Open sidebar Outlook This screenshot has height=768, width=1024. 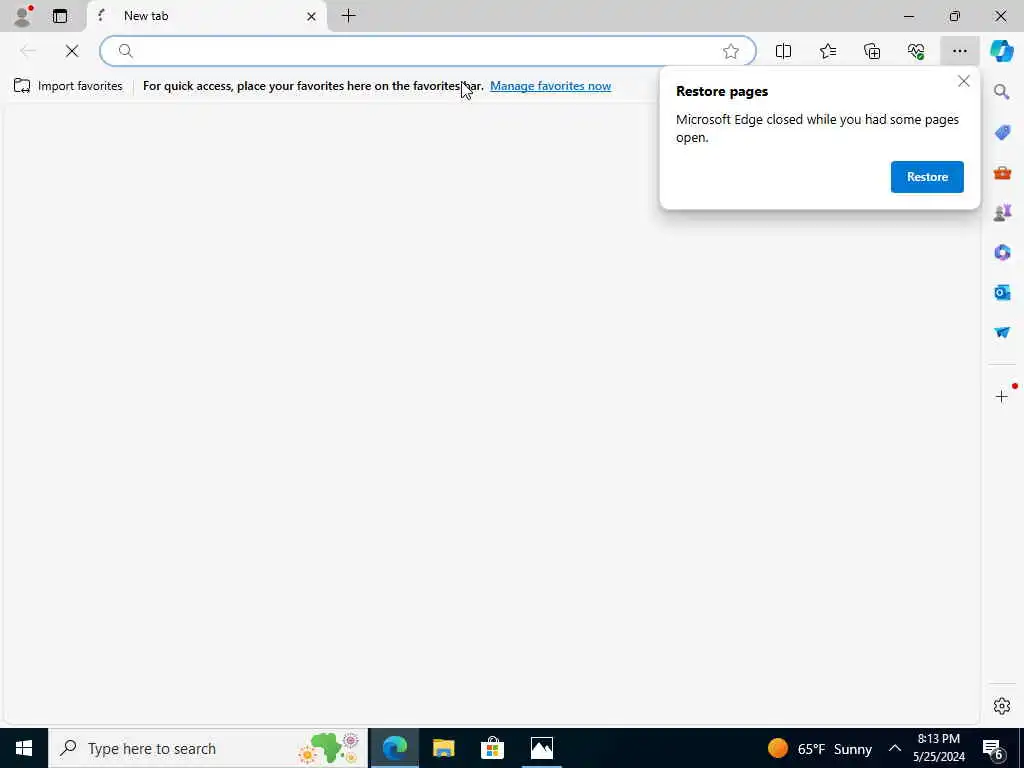coord(1002,293)
